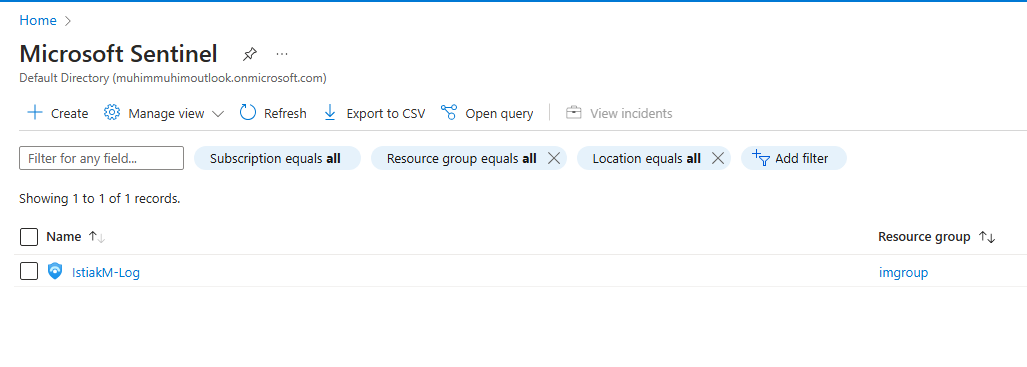The height and width of the screenshot is (367, 1027).
Task: Click the Resource group column sort arrows
Action: [x=987, y=237]
